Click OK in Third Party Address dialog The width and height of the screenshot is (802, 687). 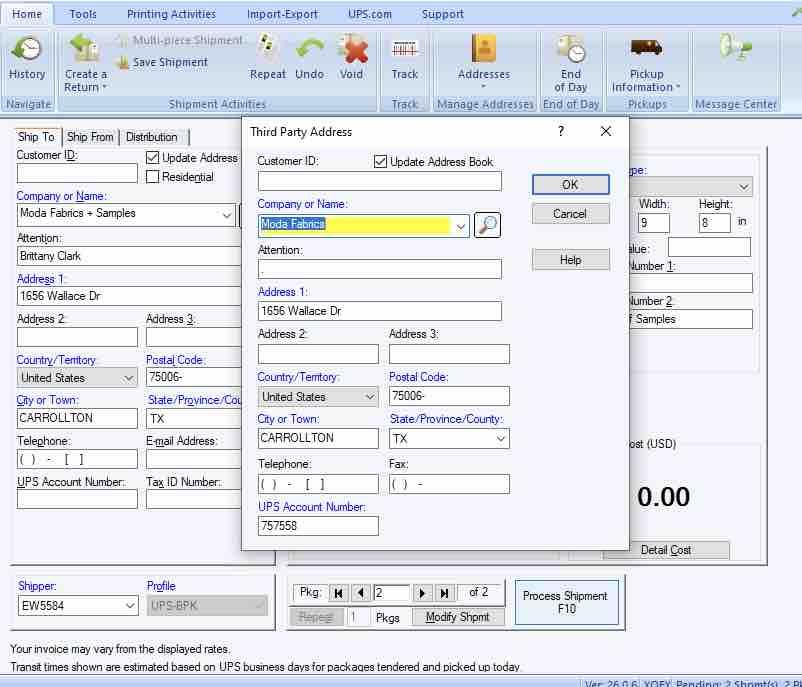click(570, 185)
